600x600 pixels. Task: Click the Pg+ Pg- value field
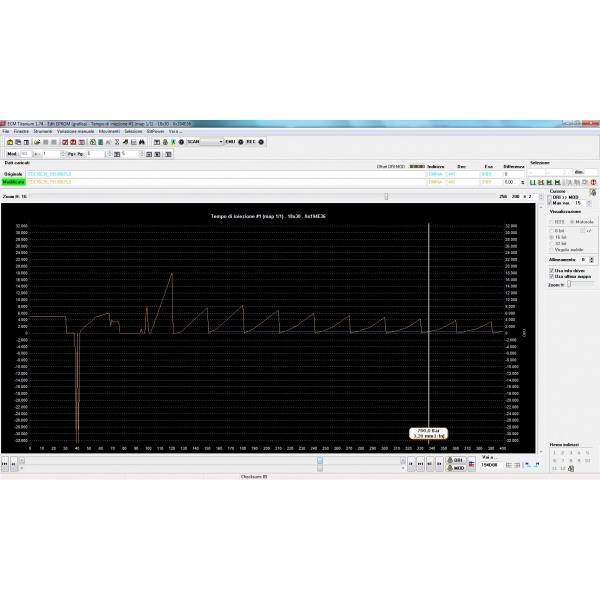[95, 154]
